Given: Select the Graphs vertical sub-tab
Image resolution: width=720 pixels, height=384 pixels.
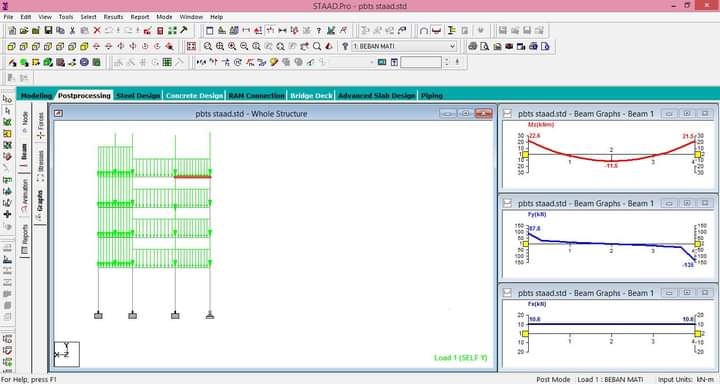Looking at the screenshot, I should pos(41,205).
